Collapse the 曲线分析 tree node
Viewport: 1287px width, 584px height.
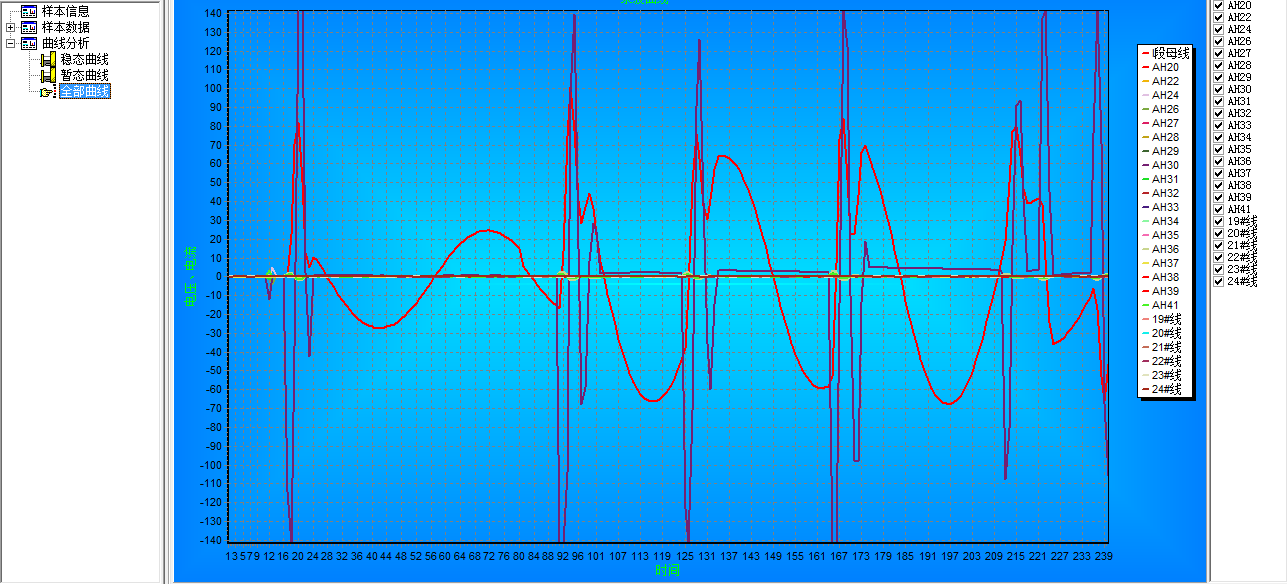[x=11, y=43]
